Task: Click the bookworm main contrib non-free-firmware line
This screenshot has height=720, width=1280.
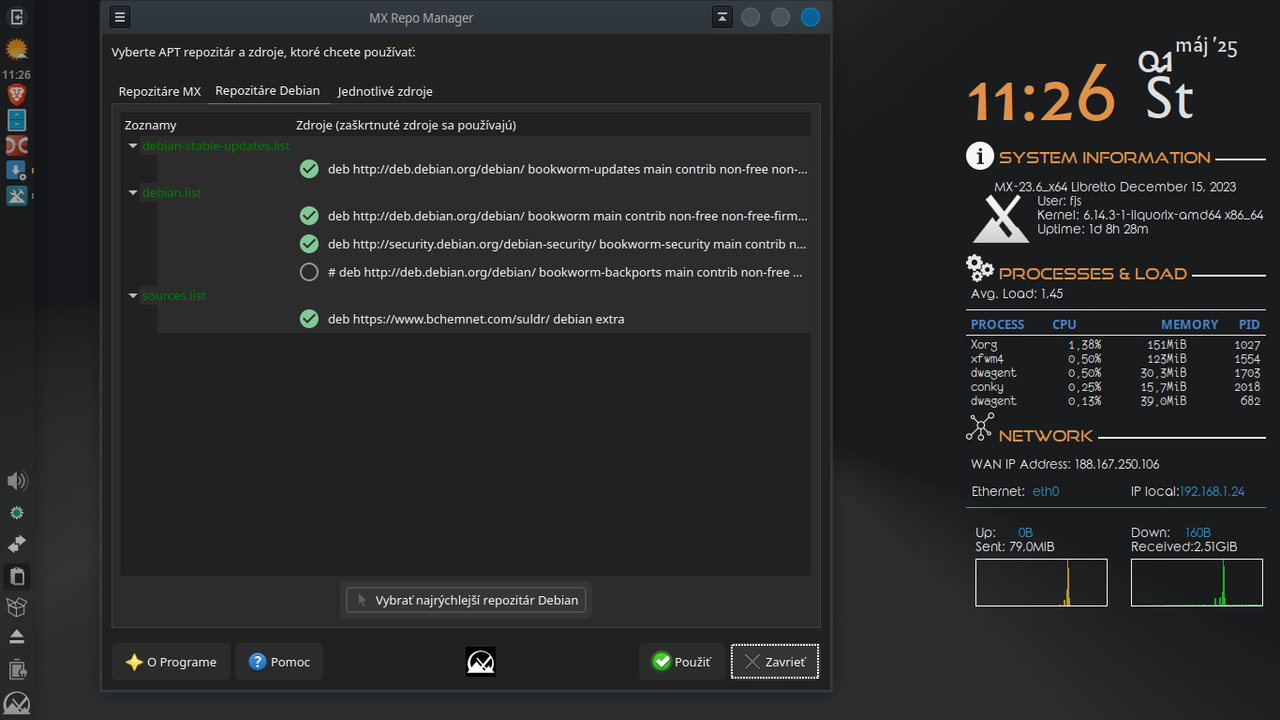Action: coord(567,216)
